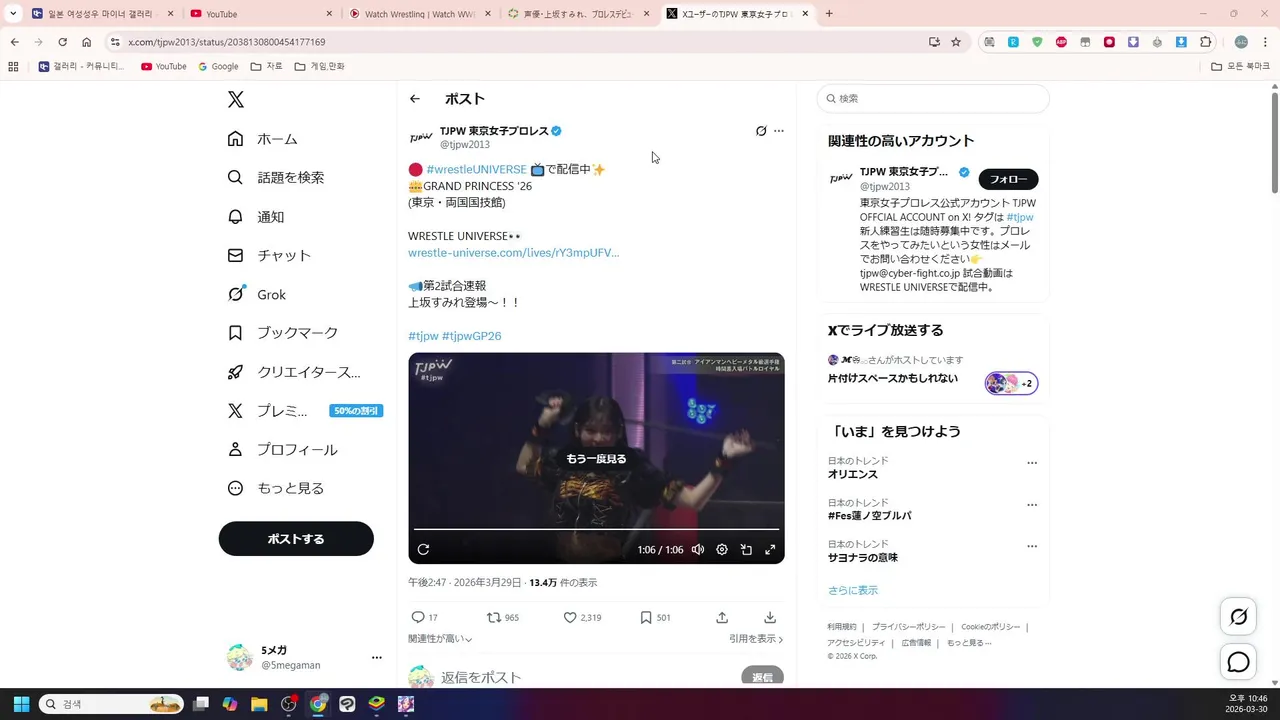
Task: Switch to Watch Wrestling browser tab
Action: 418,14
